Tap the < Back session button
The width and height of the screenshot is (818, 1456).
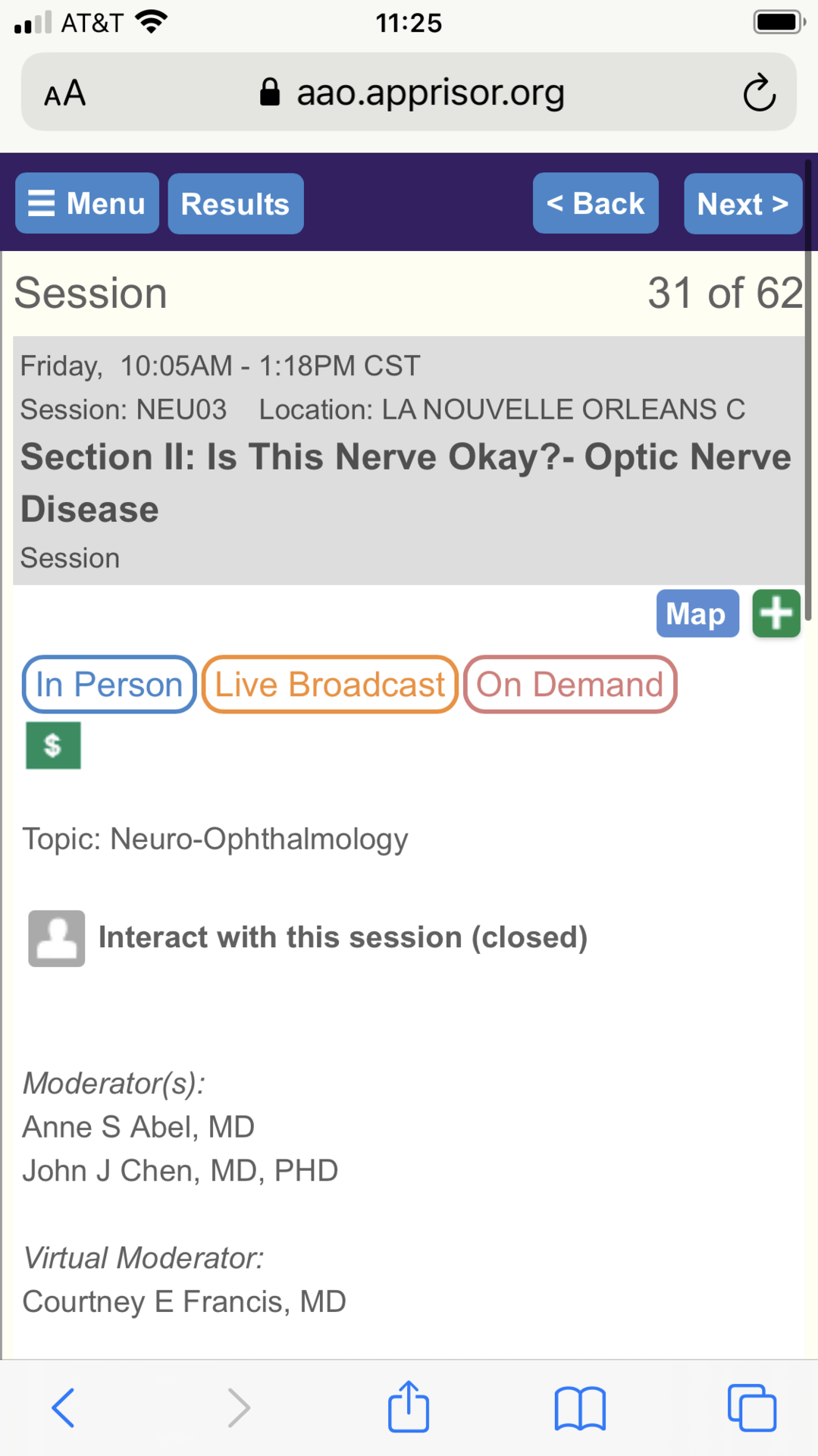pyautogui.click(x=596, y=203)
